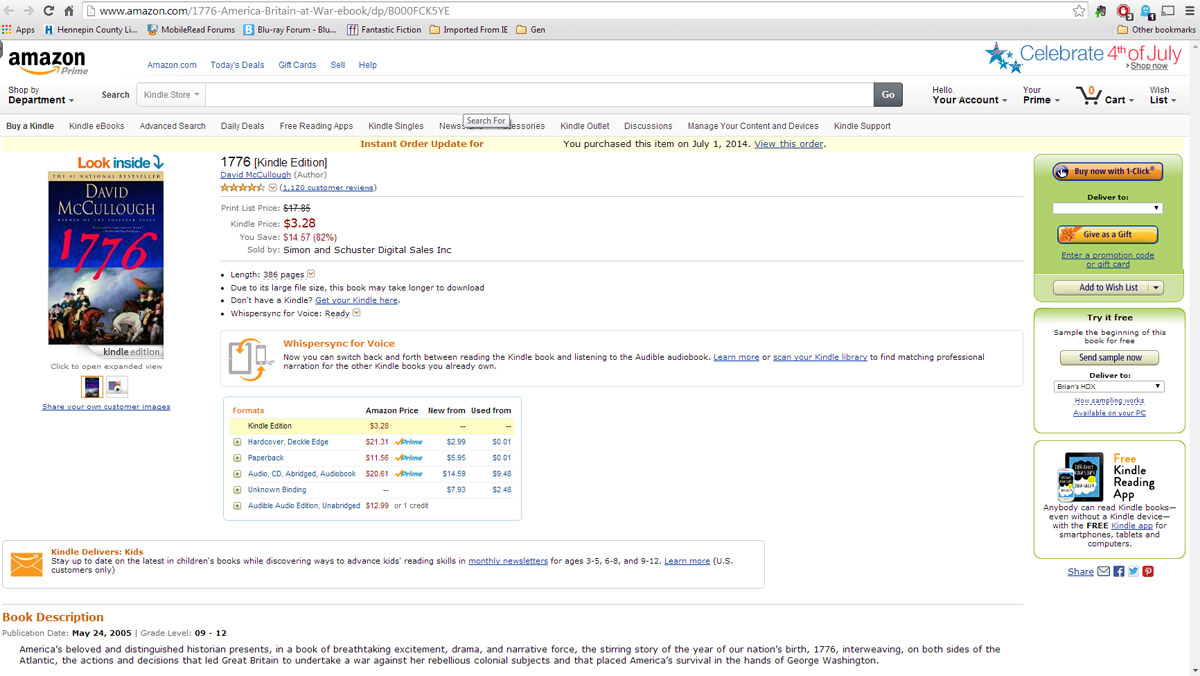1200x676 pixels.
Task: Open the Kindle Support tab
Action: pyautogui.click(x=862, y=126)
